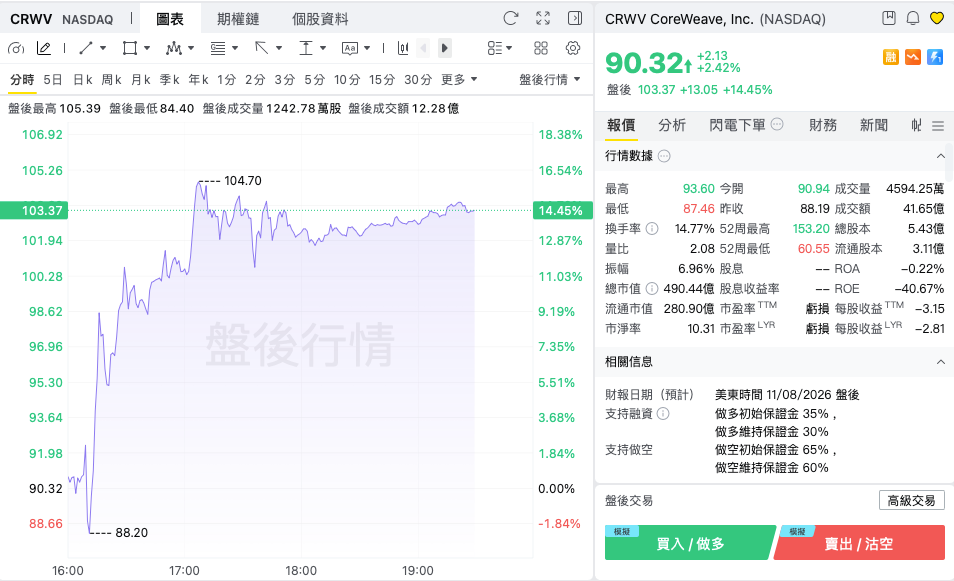Switch to the 期權鏈 tab
The width and height of the screenshot is (954, 581).
(x=238, y=19)
